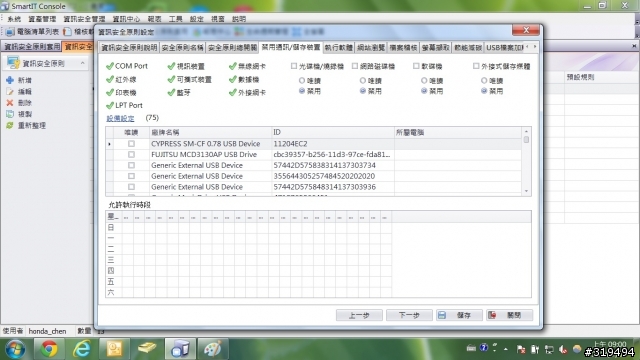Open the 報表 menu
Image resolution: width=640 pixels, height=360 pixels.
pos(154,19)
